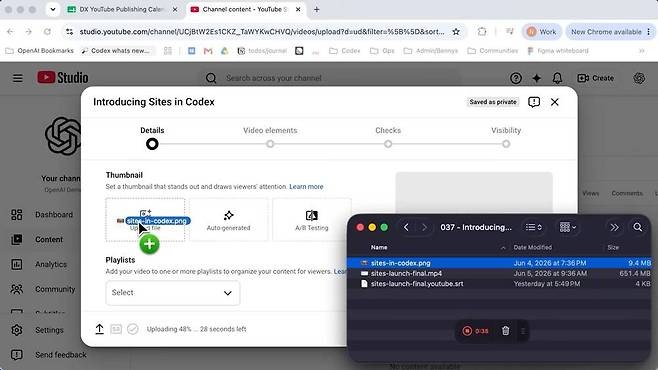Viewport: 658px width, 370px height.
Task: Click the checks checkmark status icon
Action: click(133, 329)
